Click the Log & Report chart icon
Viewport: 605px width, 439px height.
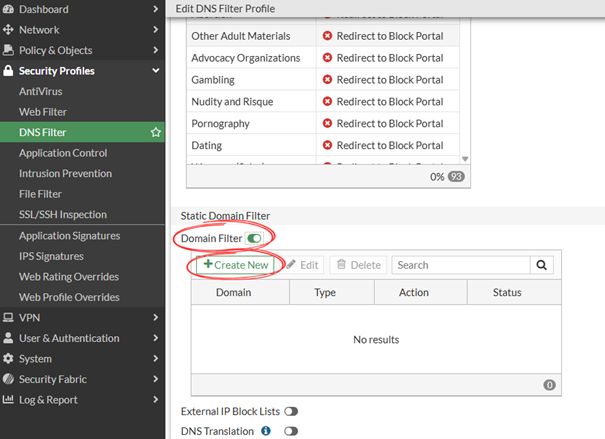[x=9, y=400]
